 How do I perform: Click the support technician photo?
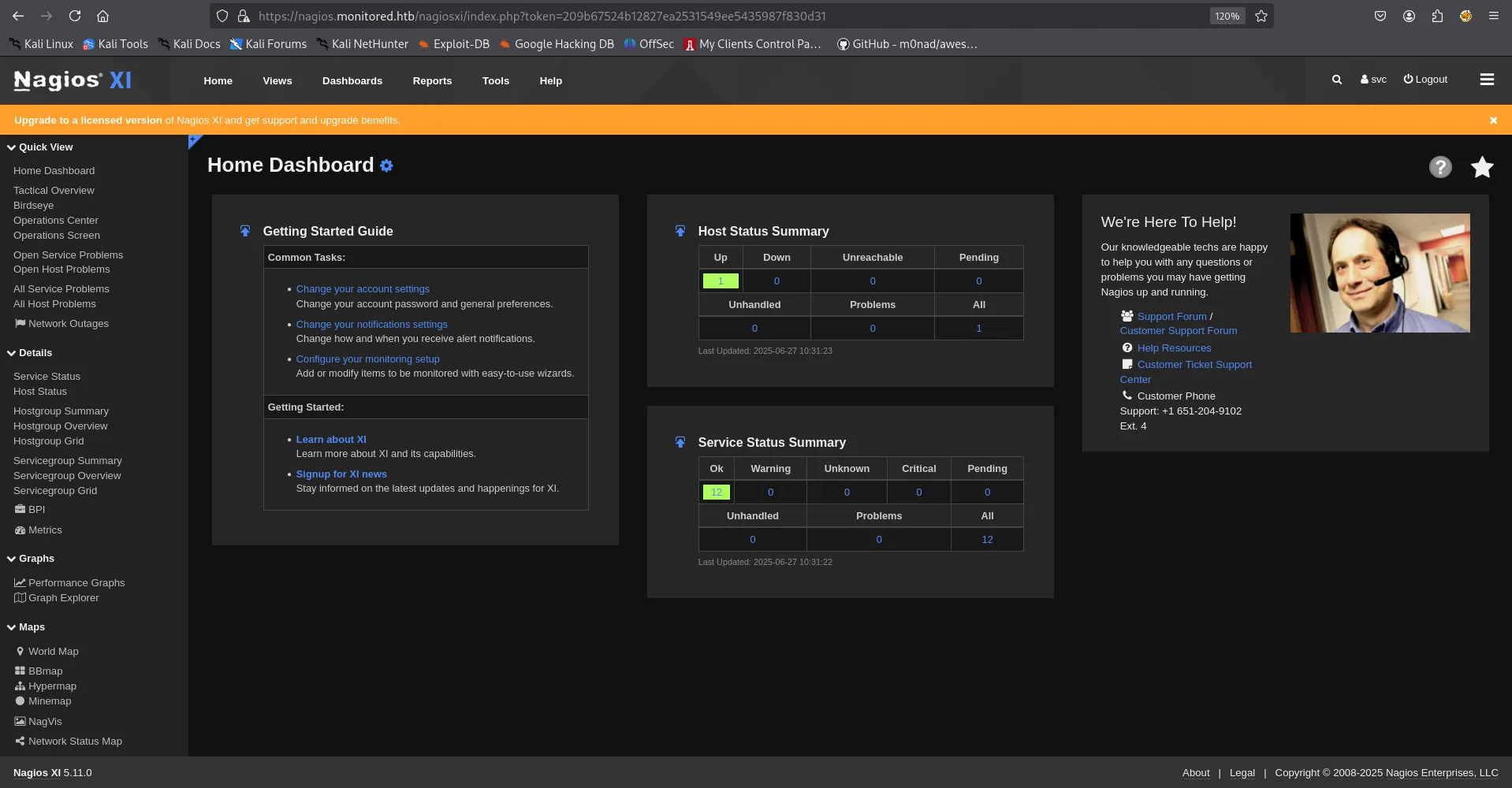(1380, 273)
